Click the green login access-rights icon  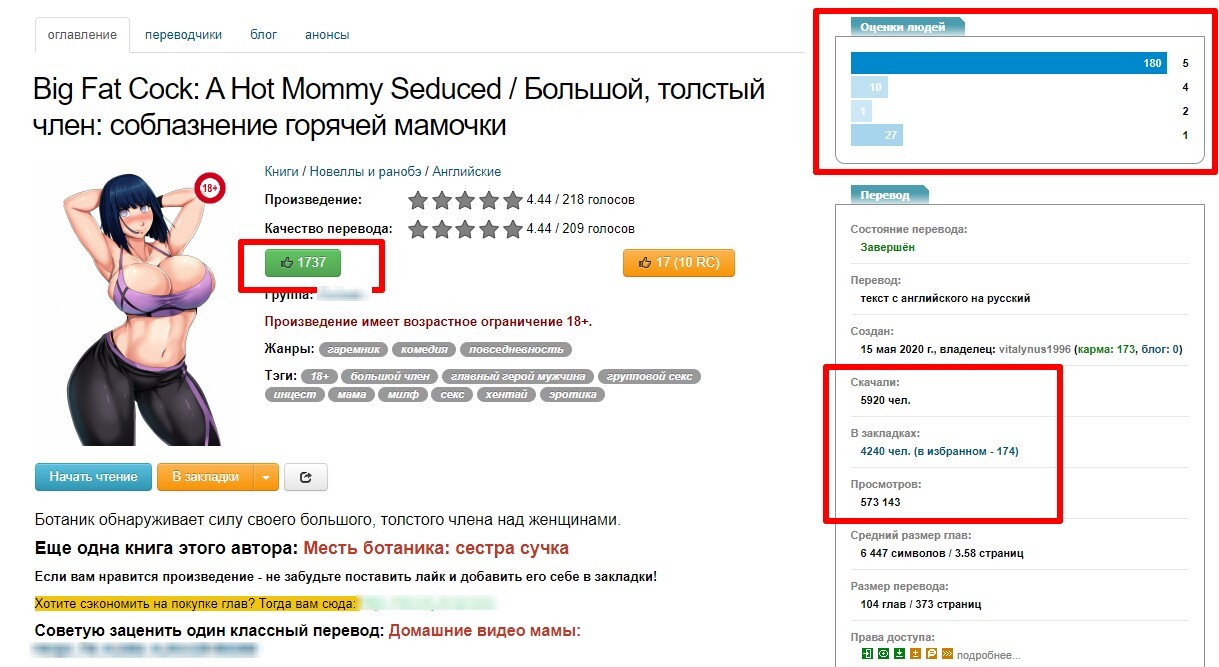tap(868, 654)
